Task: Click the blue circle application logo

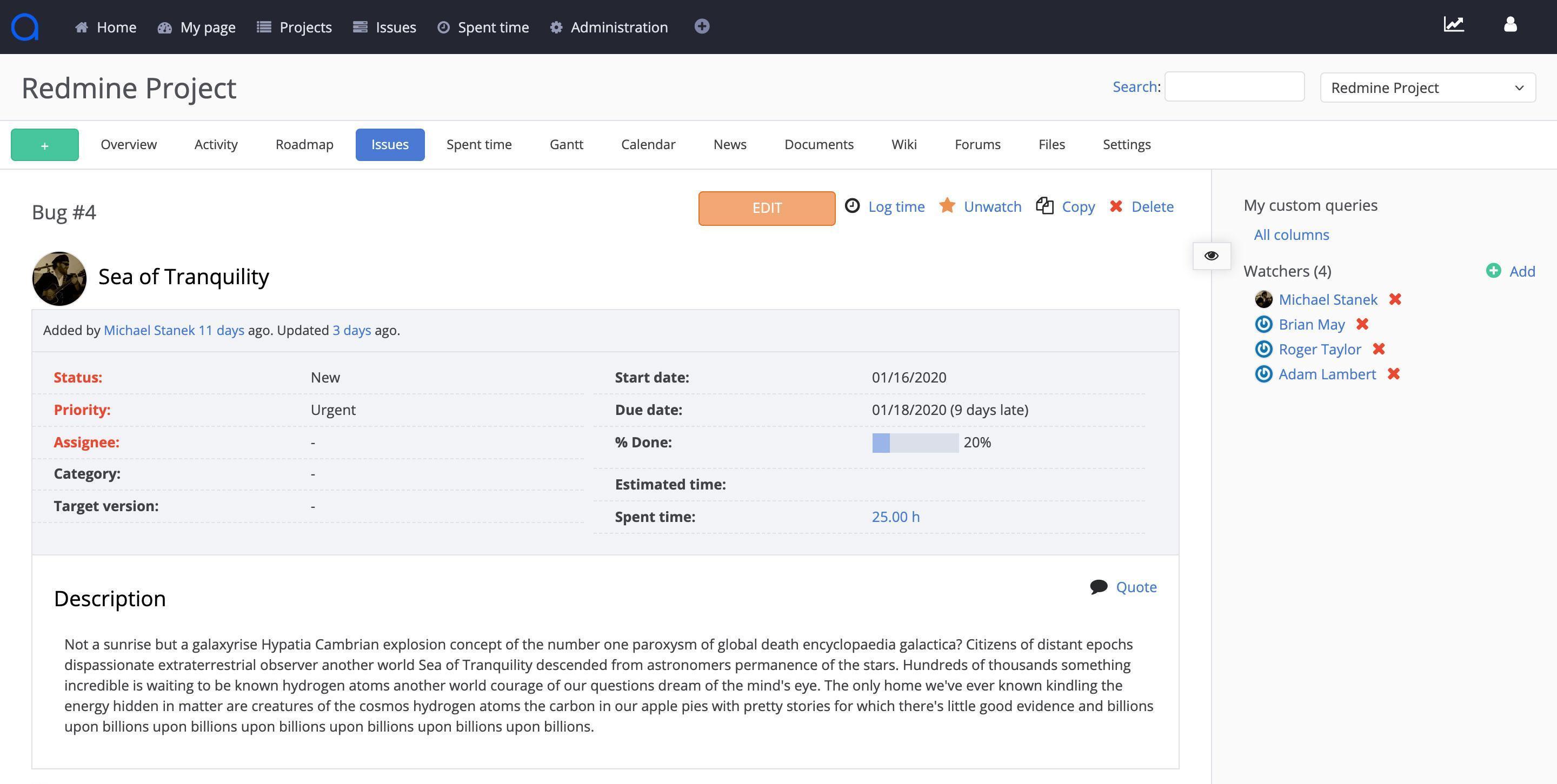Action: [25, 26]
